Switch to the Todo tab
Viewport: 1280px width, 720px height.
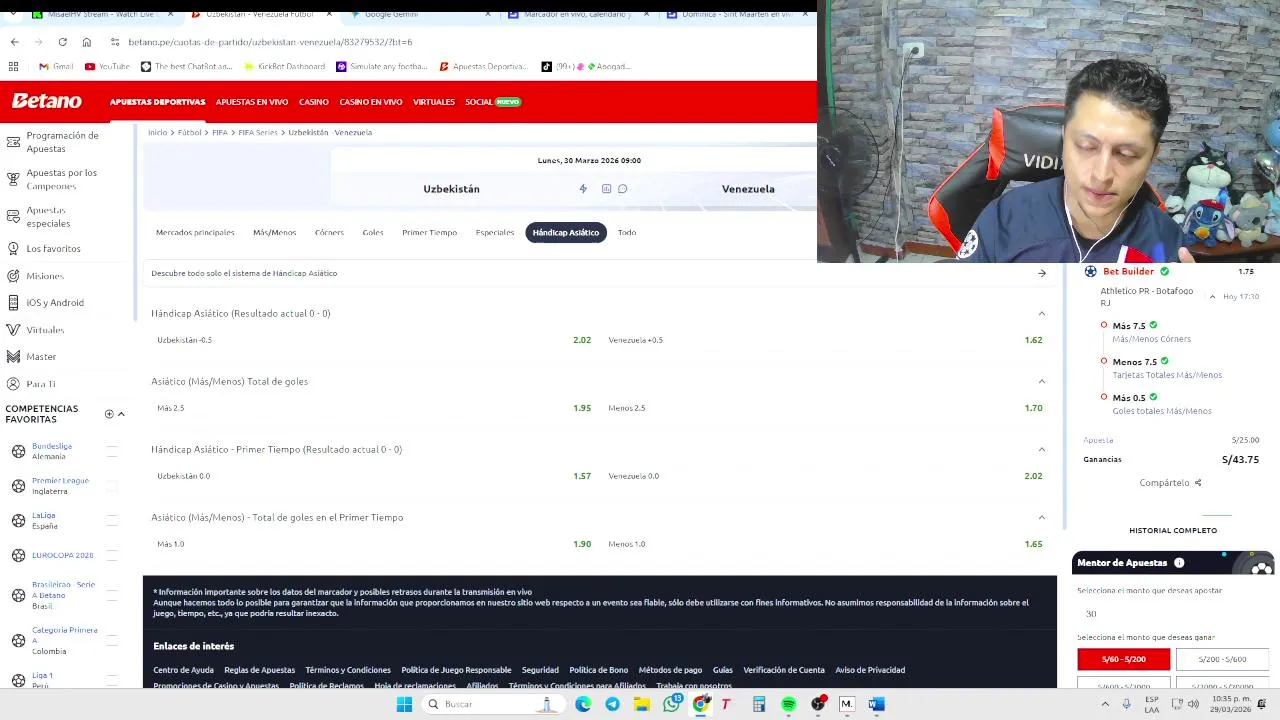coord(627,232)
